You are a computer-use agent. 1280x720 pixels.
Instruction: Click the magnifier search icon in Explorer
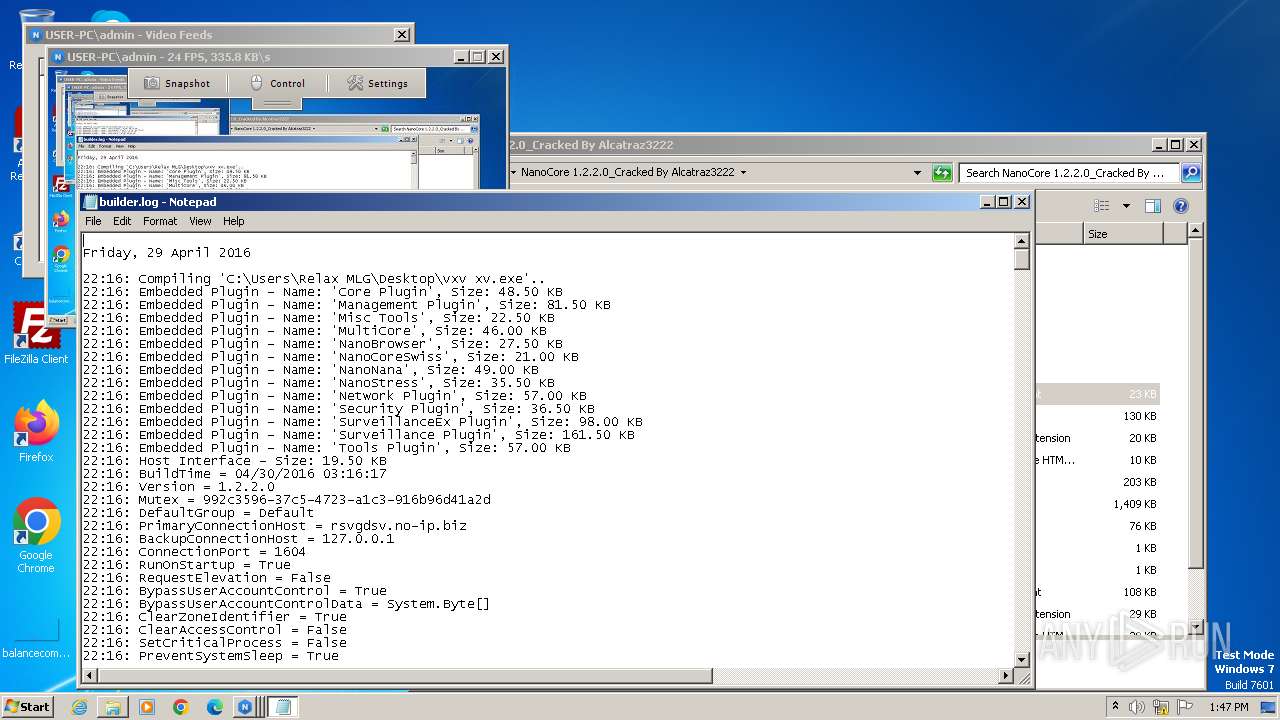(x=1190, y=173)
